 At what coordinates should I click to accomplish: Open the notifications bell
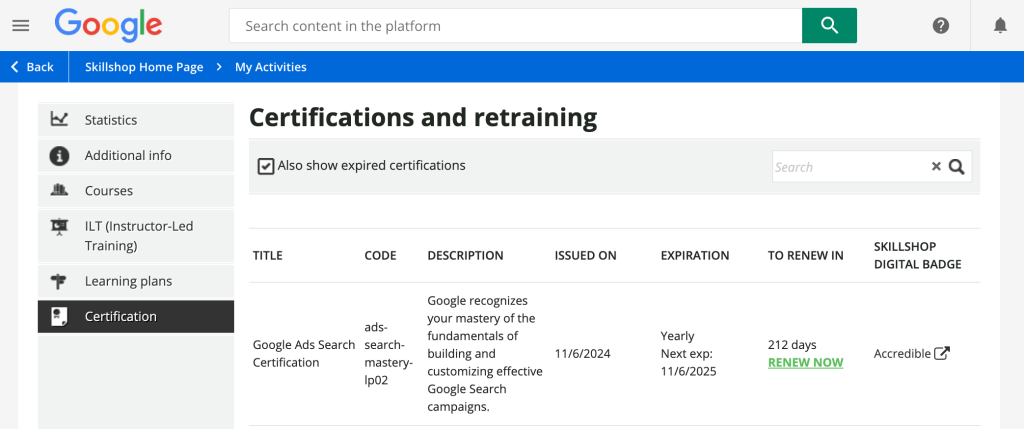(1000, 25)
